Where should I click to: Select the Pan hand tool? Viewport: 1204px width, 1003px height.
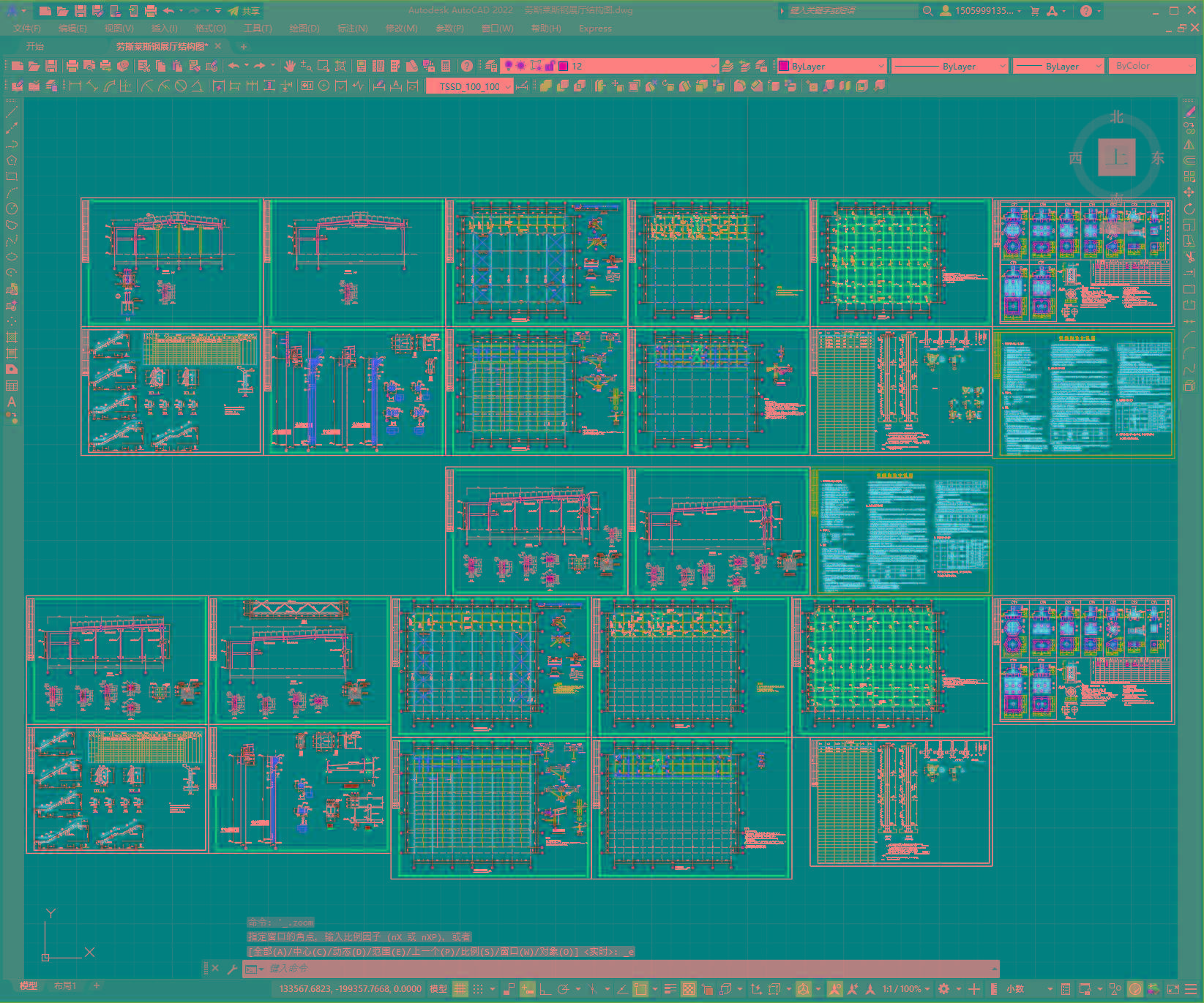[x=290, y=66]
